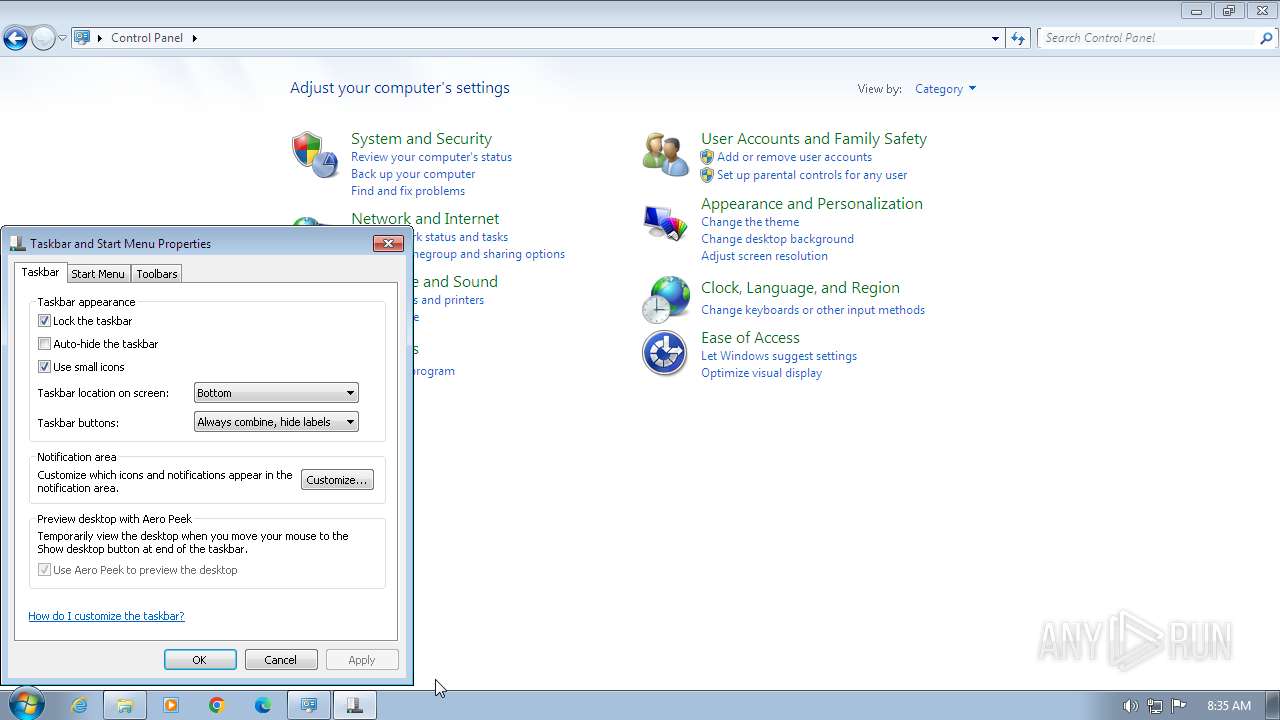1280x720 pixels.
Task: Open Windows Explorer folder on taskbar
Action: (x=125, y=705)
